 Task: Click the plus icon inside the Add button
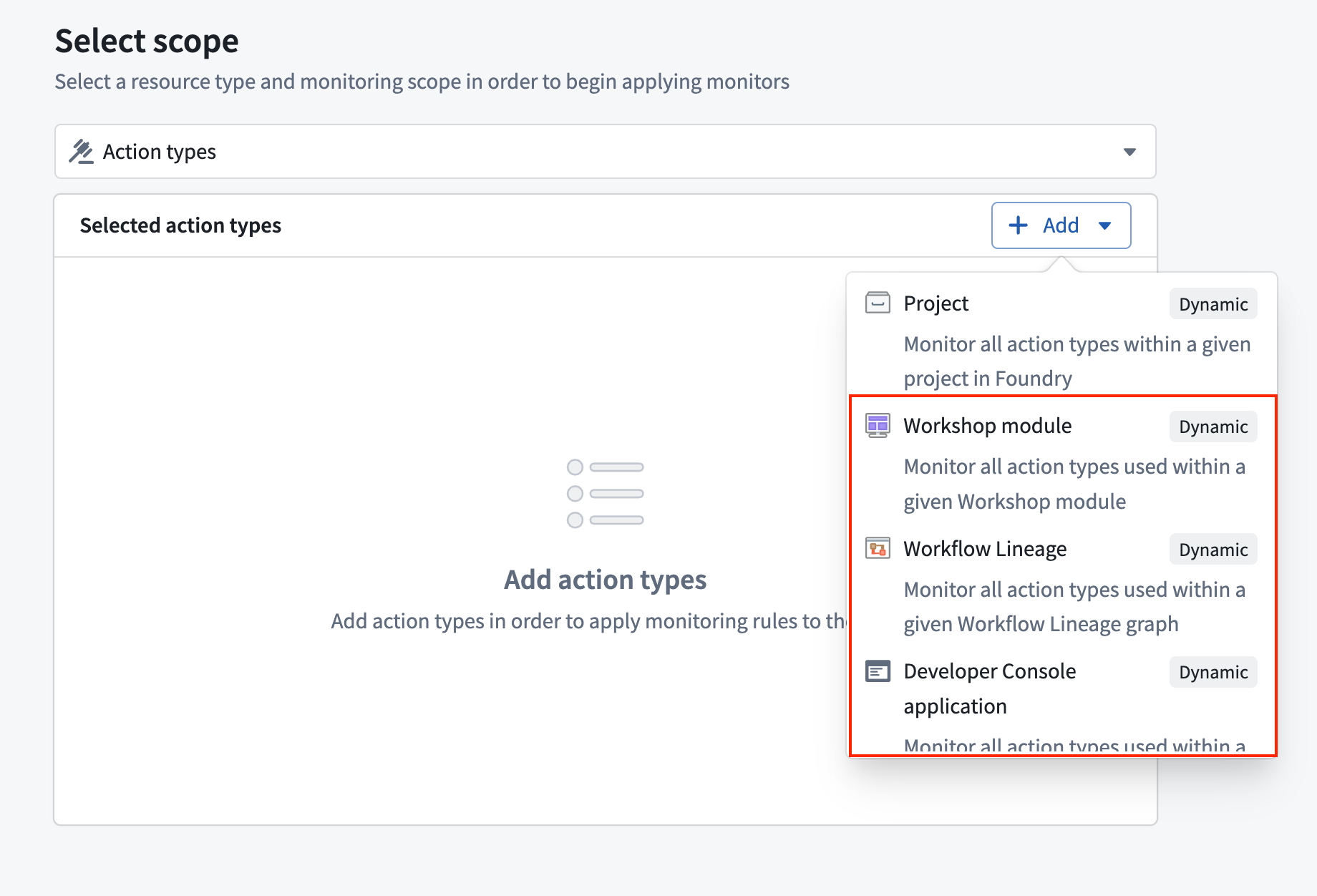(1018, 225)
